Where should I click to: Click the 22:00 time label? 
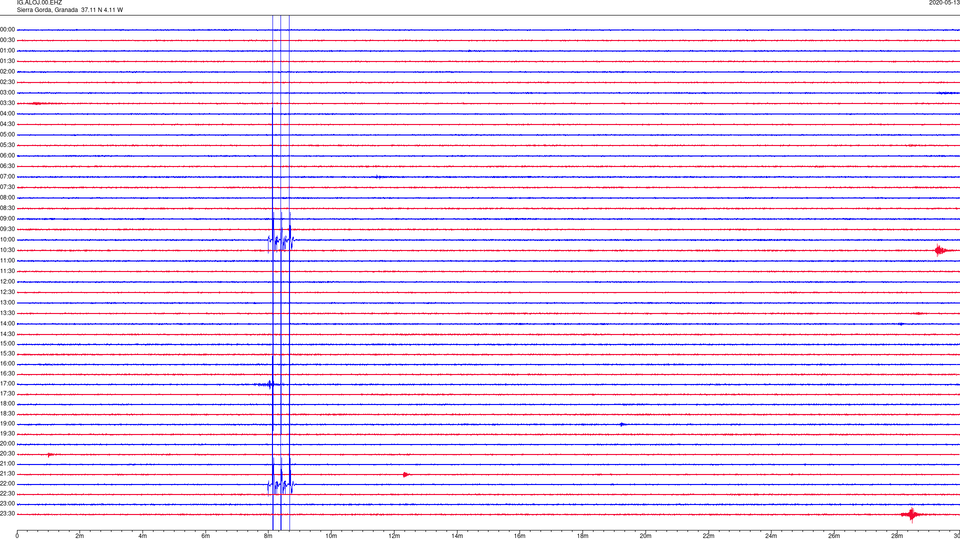(7, 484)
